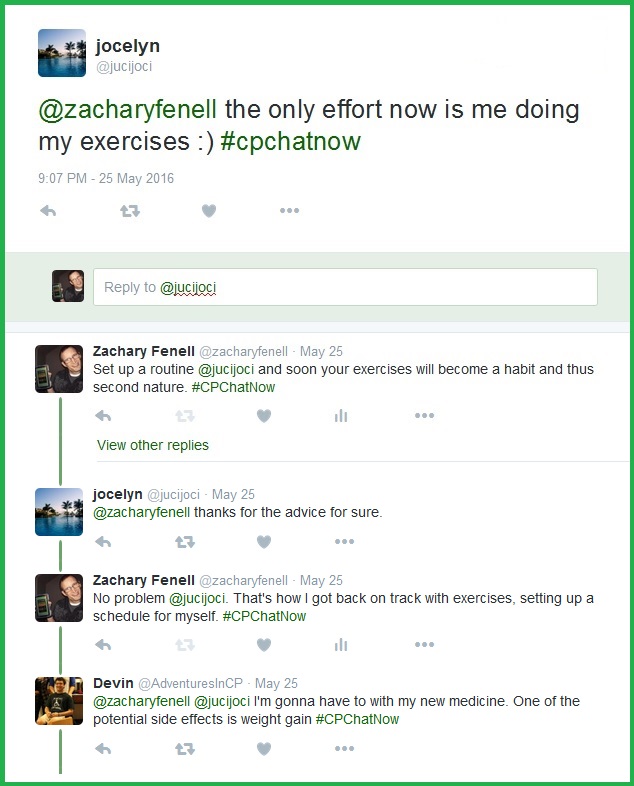Like jocelyn's main tweet with heart
Image resolution: width=634 pixels, height=786 pixels.
pos(209,211)
